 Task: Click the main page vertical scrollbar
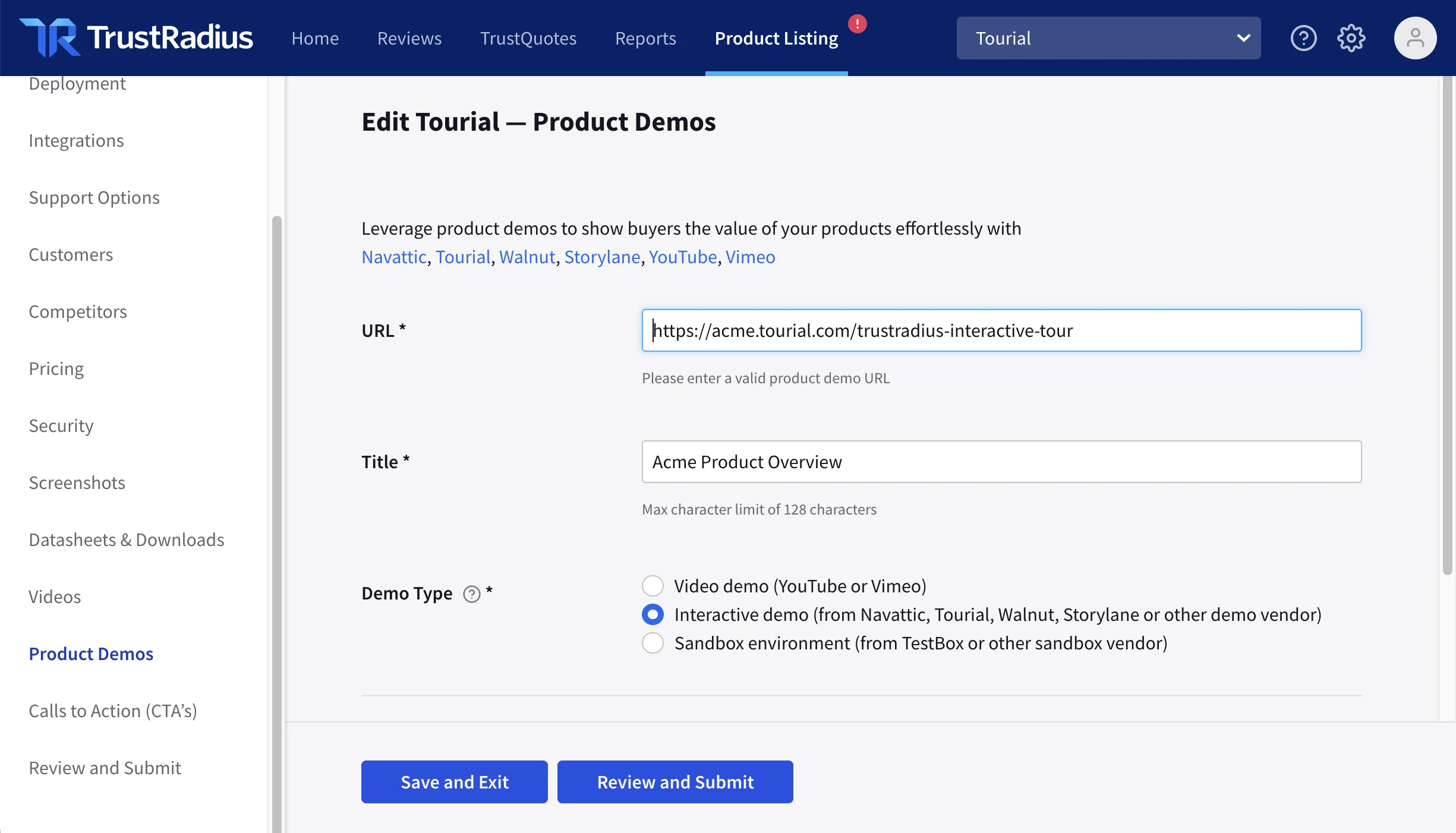coord(1447,326)
